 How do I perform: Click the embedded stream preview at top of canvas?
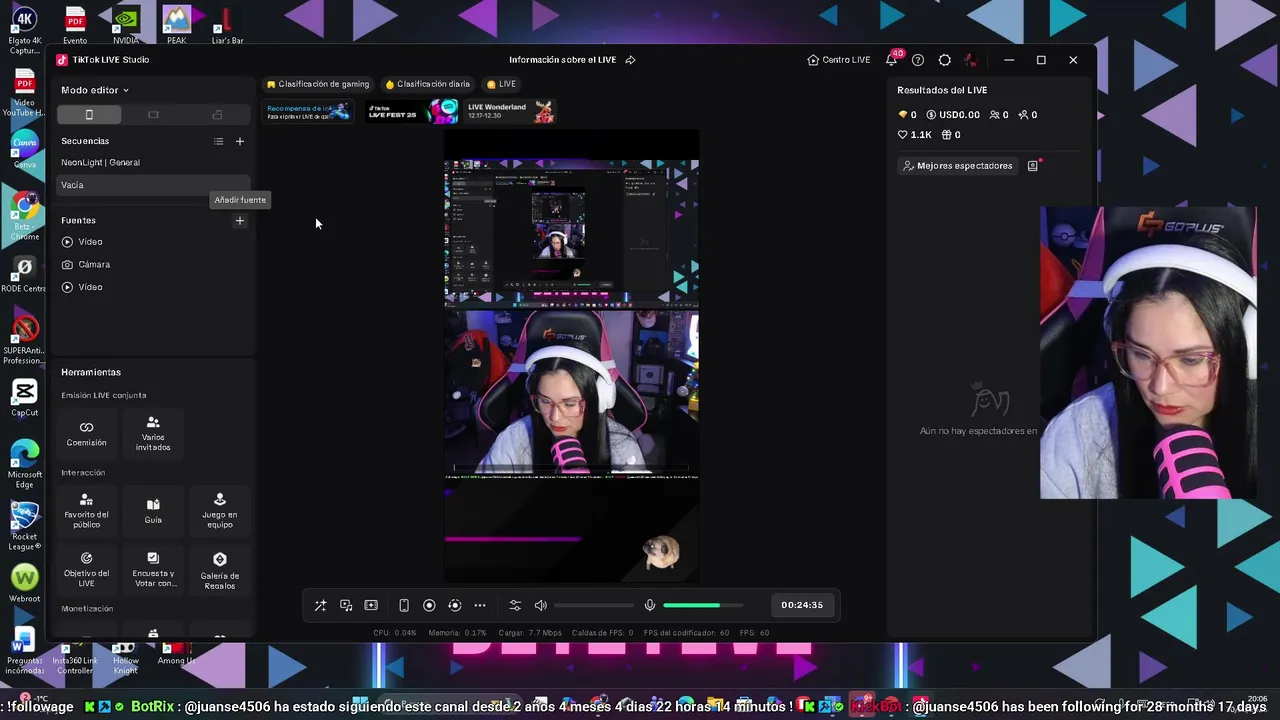click(x=572, y=233)
